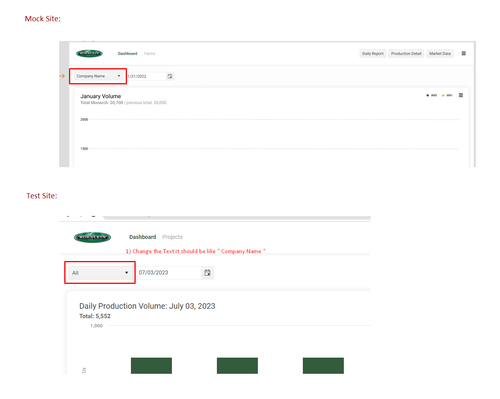The image size is (500, 399).
Task: Select the Dashboard tab in Test Site
Action: click(143, 237)
